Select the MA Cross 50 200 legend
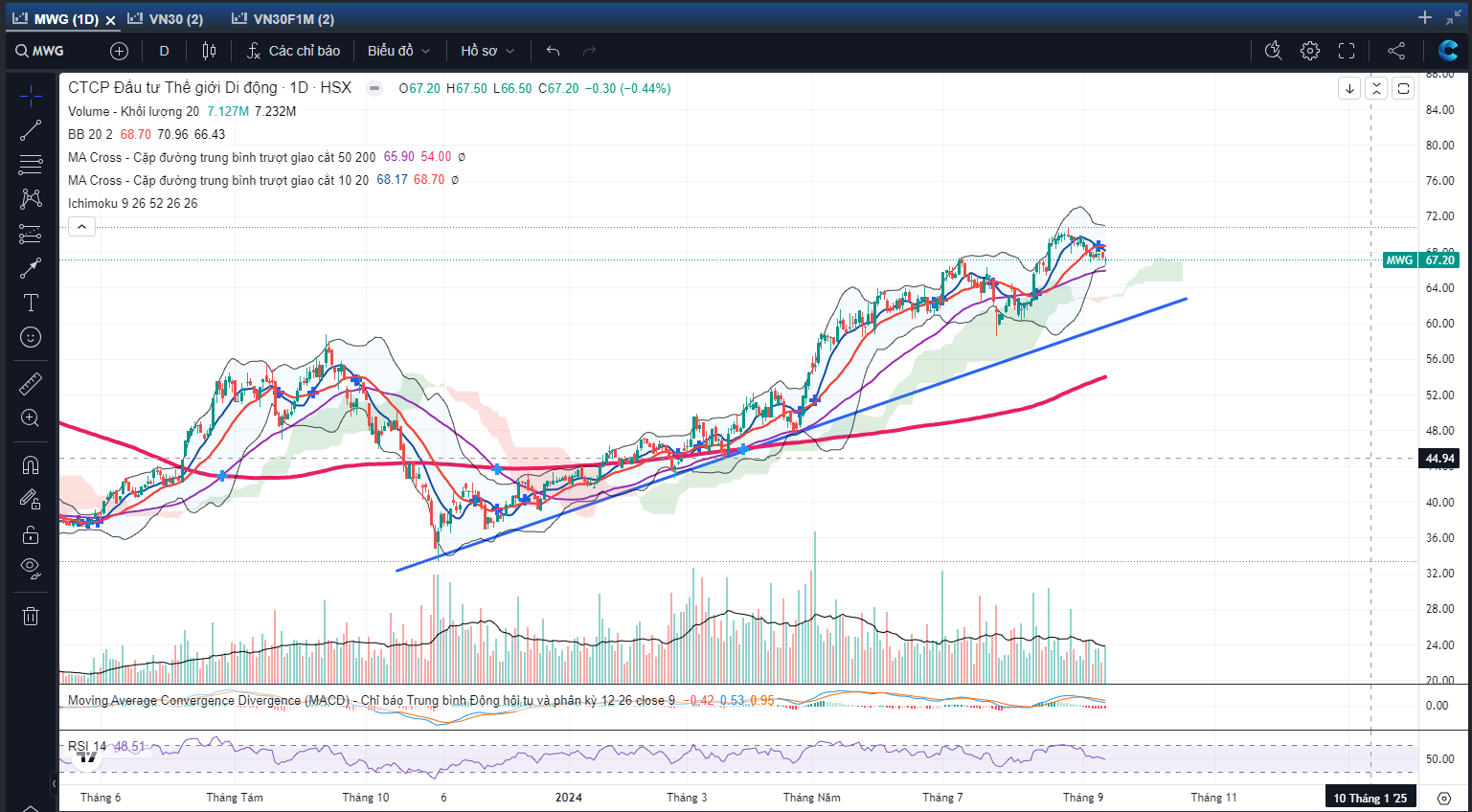Viewport: 1472px width, 812px height. [x=221, y=157]
